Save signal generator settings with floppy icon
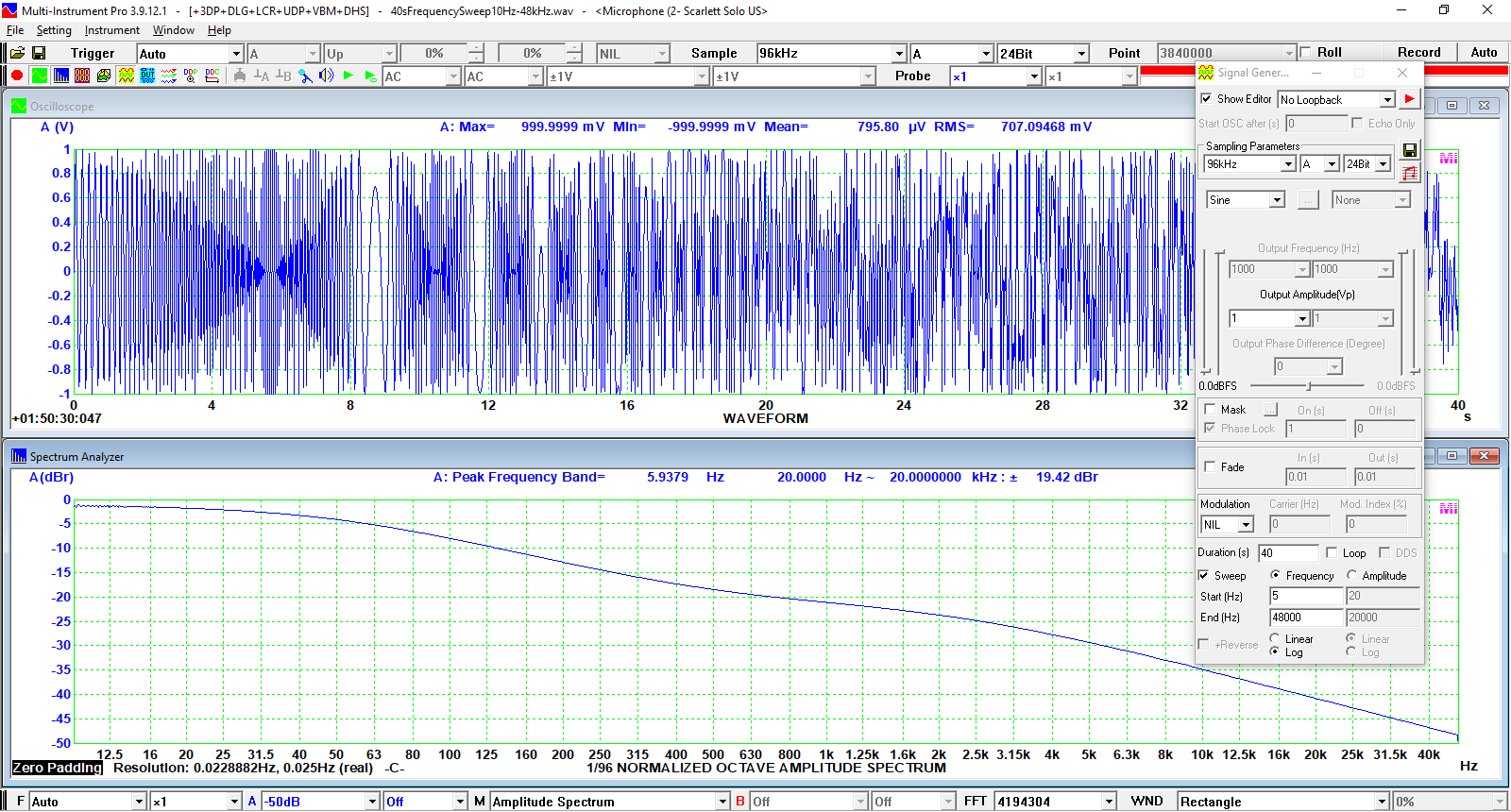Screen dimensions: 1511x812 tap(1409, 150)
